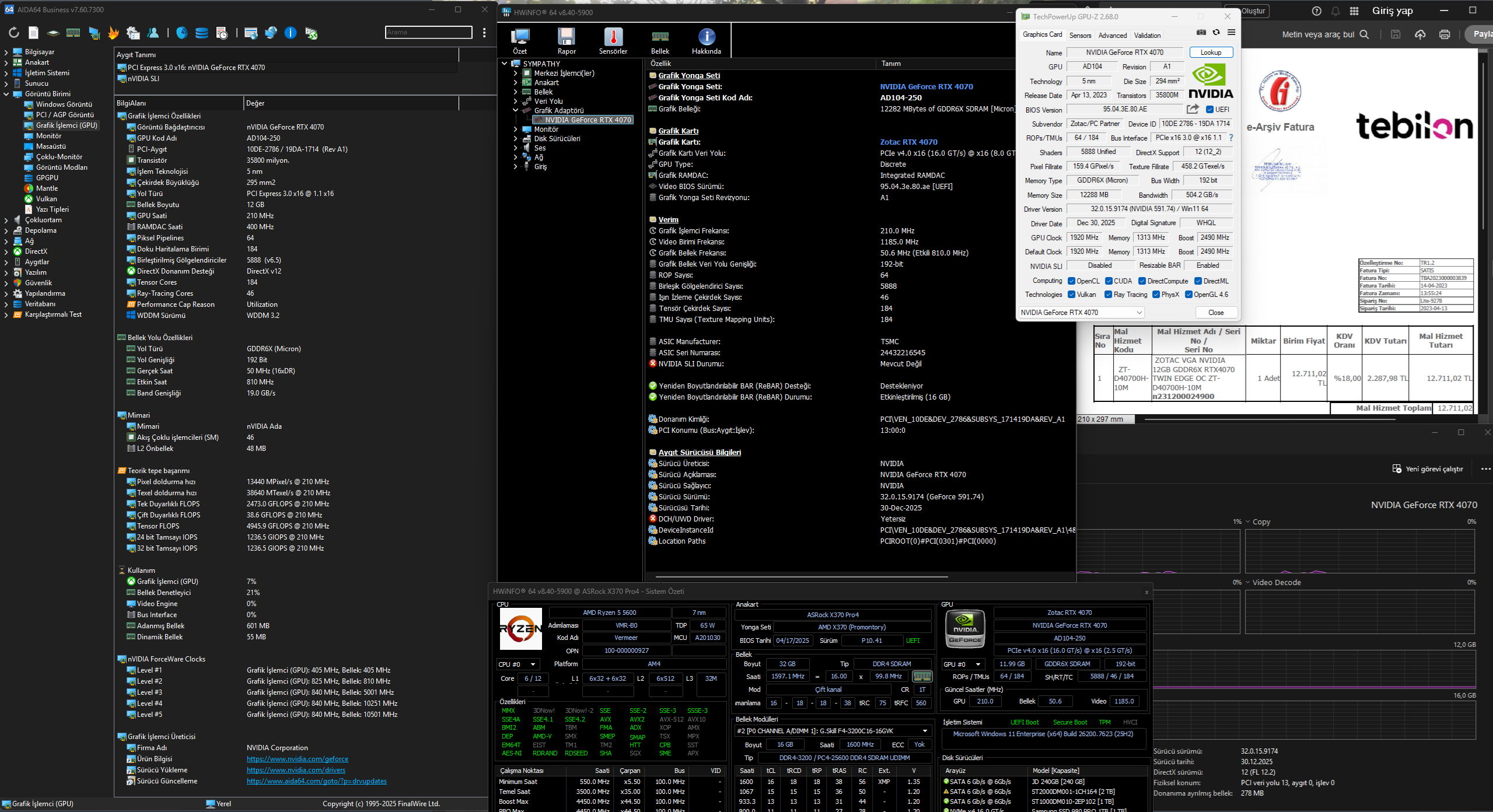Expand the Anakart tree node in AIDA64
Screen dimensions: 1493x812
pos(6,62)
